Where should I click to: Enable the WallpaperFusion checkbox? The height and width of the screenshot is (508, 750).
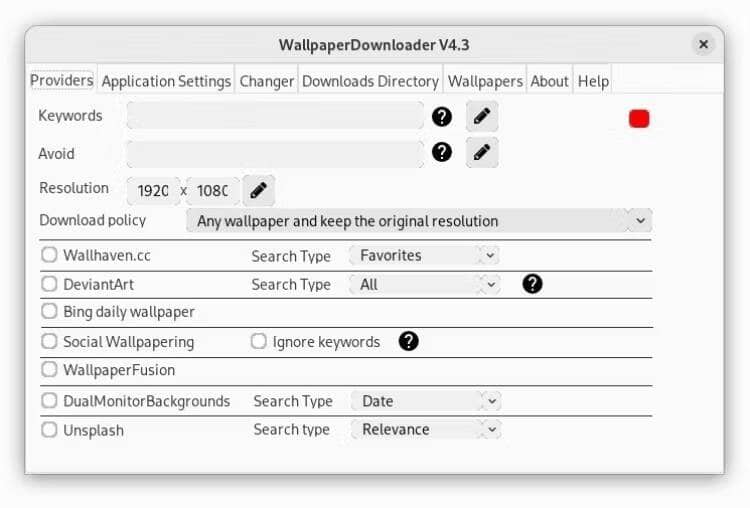(49, 369)
